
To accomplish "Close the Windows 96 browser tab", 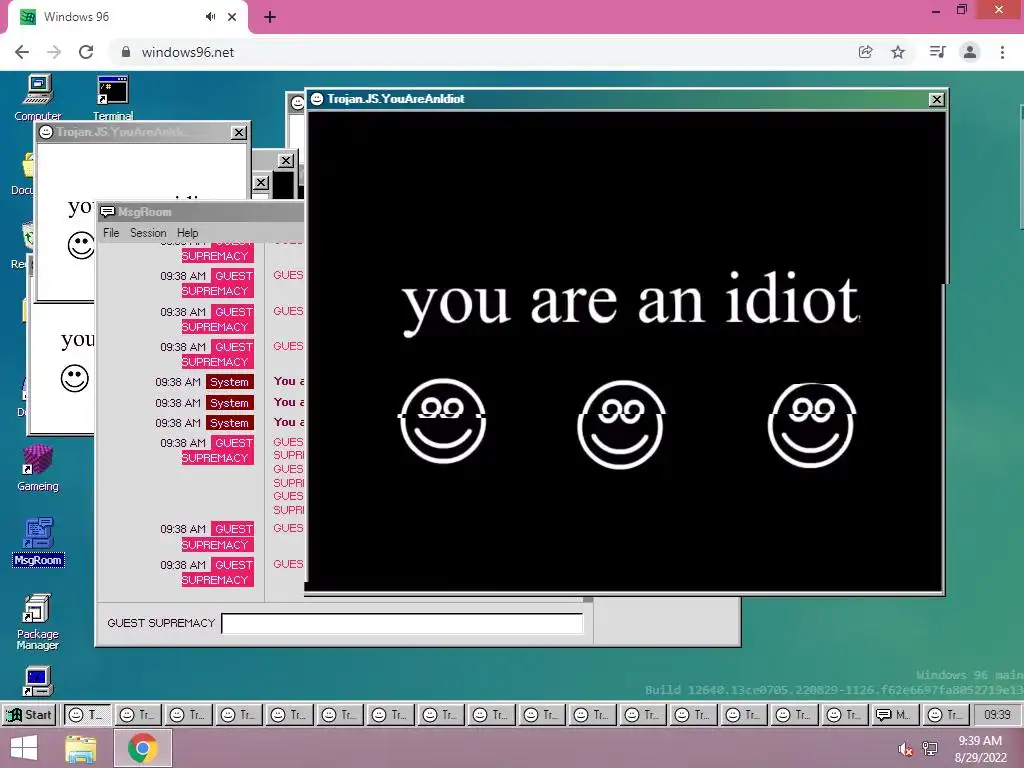I will tap(232, 17).
